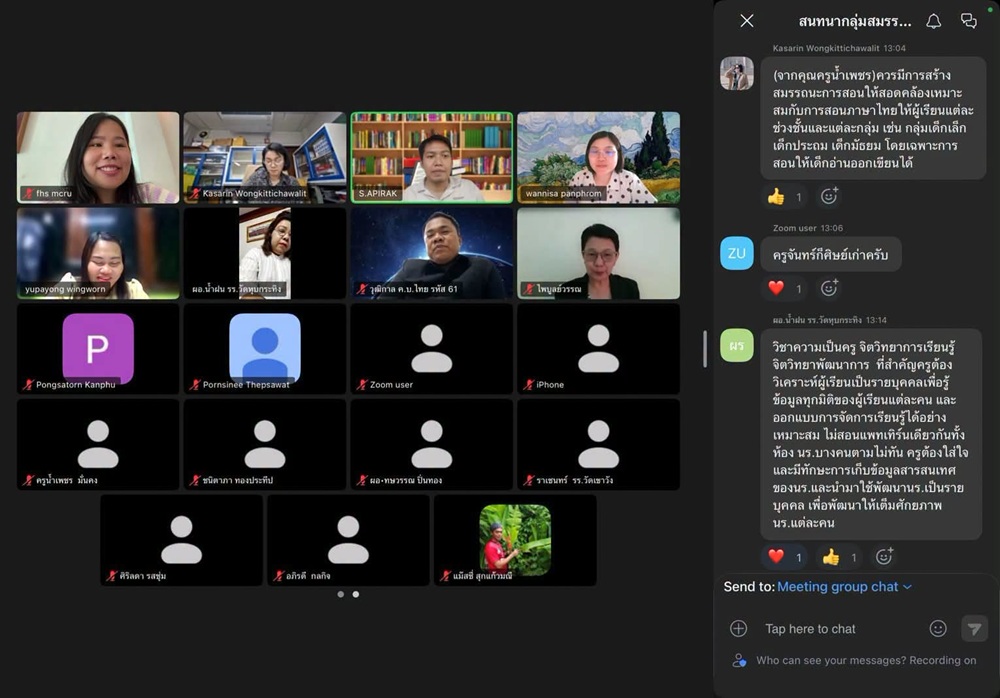Tap muted mic icon on fhs mcru tile
1000x698 pixels.
pos(29,193)
